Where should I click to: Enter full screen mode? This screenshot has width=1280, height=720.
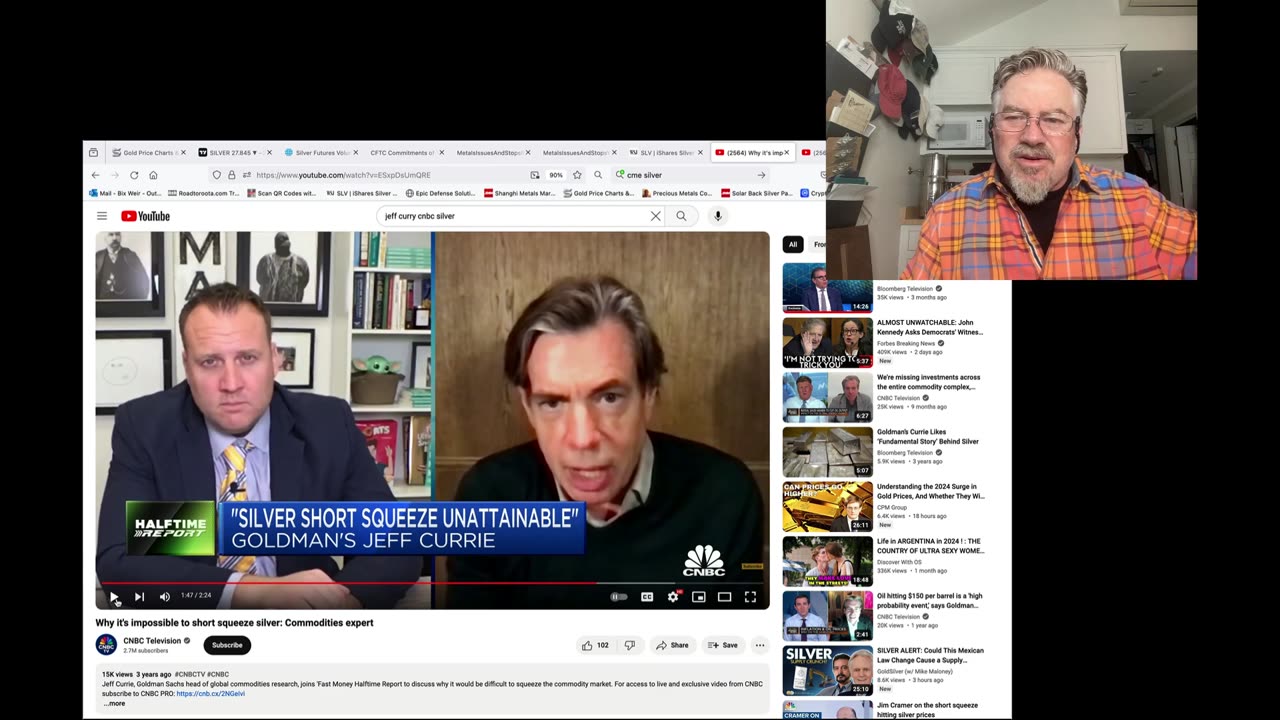[750, 597]
